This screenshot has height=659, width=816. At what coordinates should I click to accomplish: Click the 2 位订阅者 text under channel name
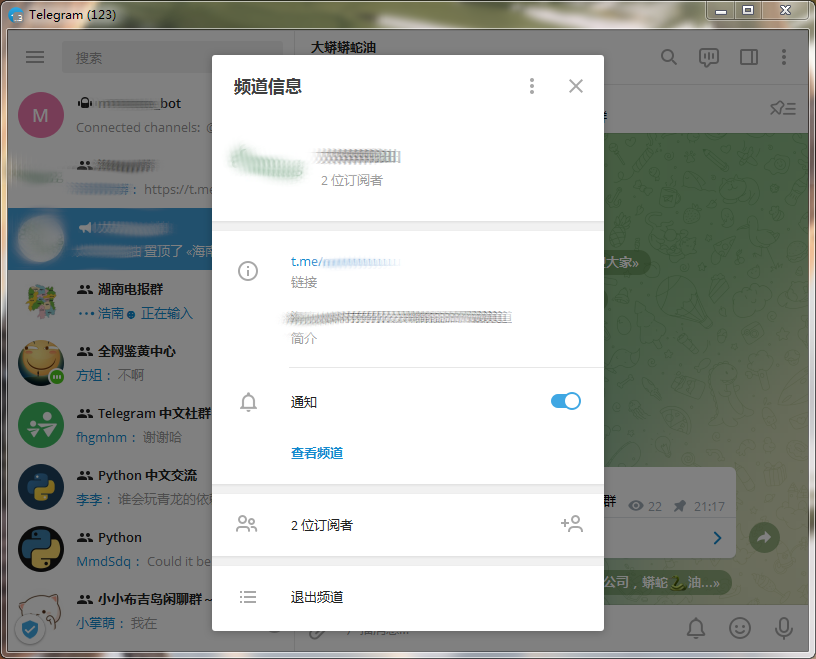(x=352, y=181)
